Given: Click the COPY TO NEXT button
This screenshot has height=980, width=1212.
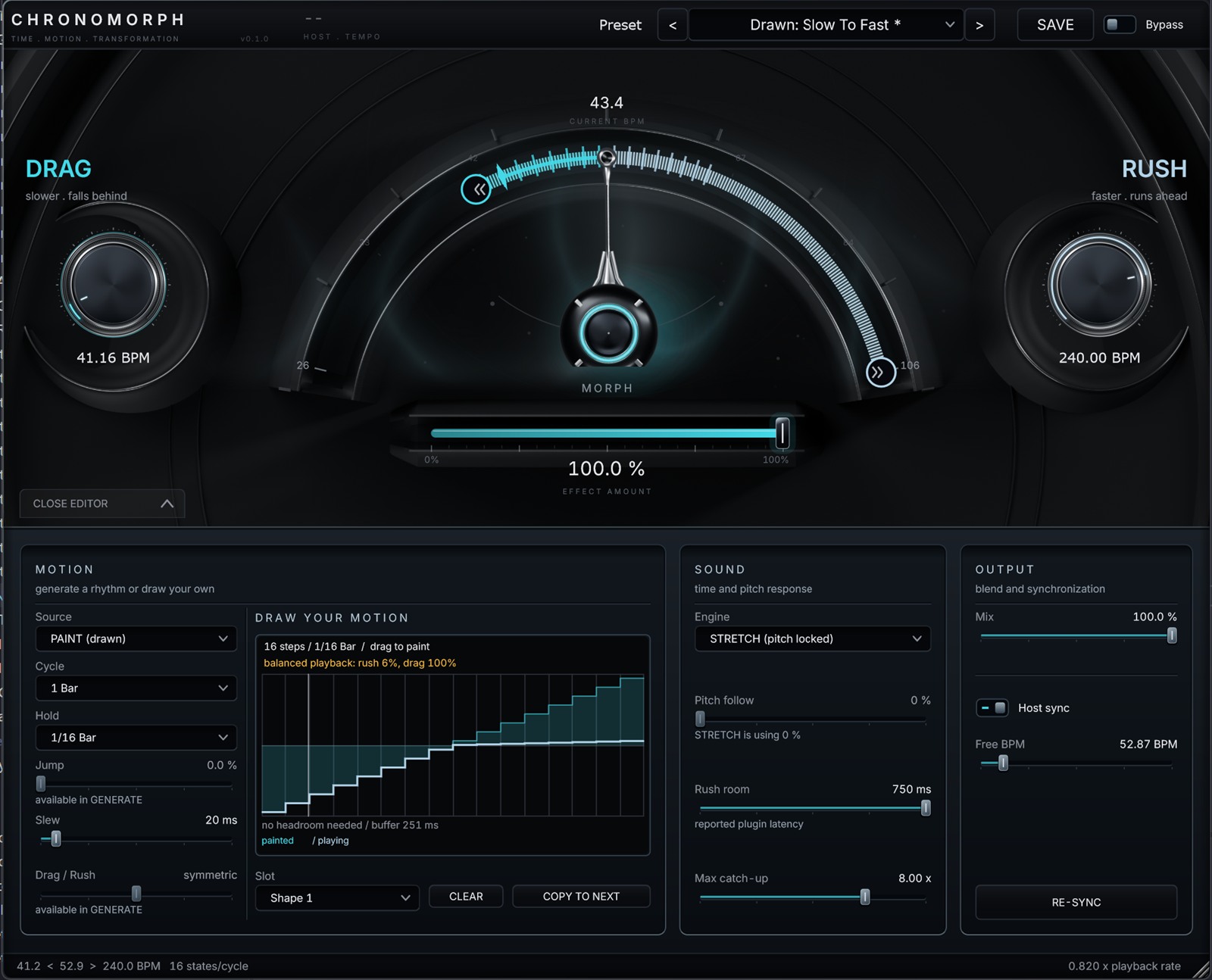Looking at the screenshot, I should 581,896.
